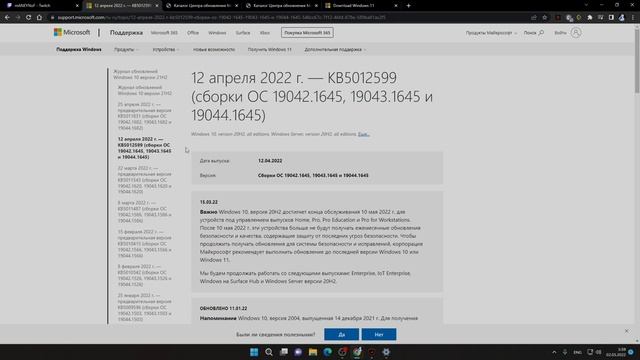Open sidebar entry 25 апреля 2022 preview
The width and height of the screenshot is (640, 360).
pos(145,116)
